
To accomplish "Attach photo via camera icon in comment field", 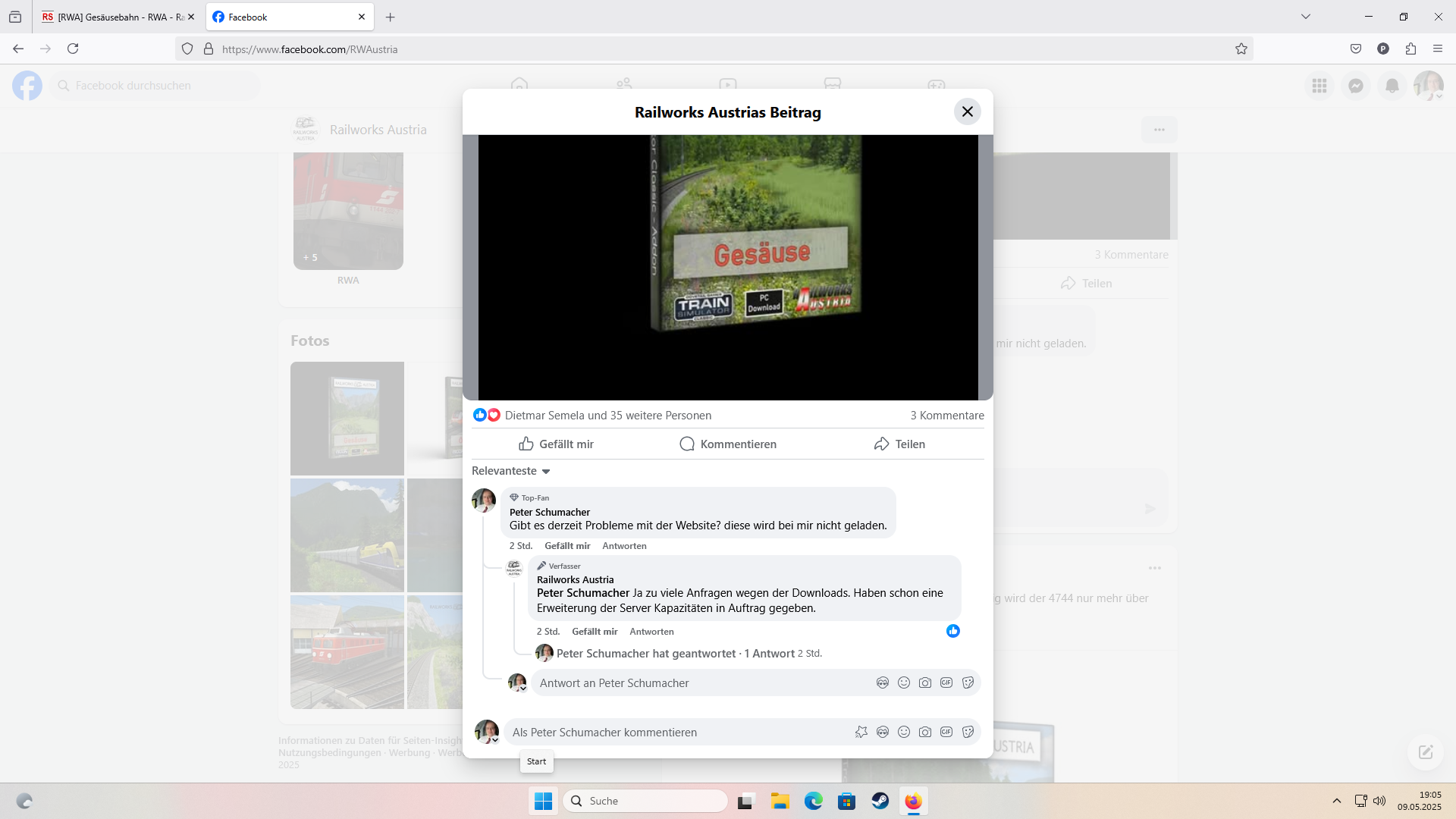I will [925, 732].
